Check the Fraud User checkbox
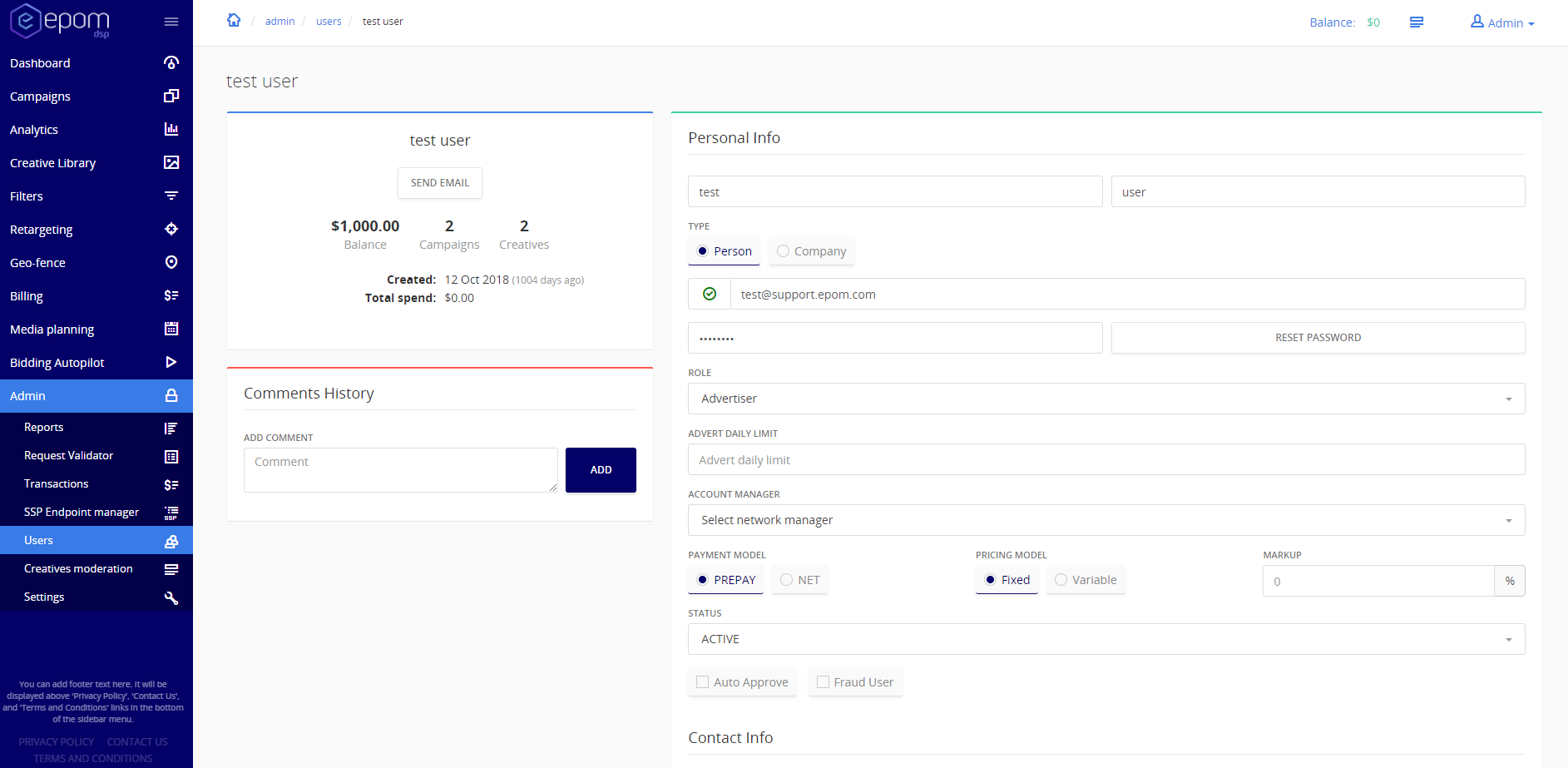This screenshot has width=1568, height=768. 824,682
